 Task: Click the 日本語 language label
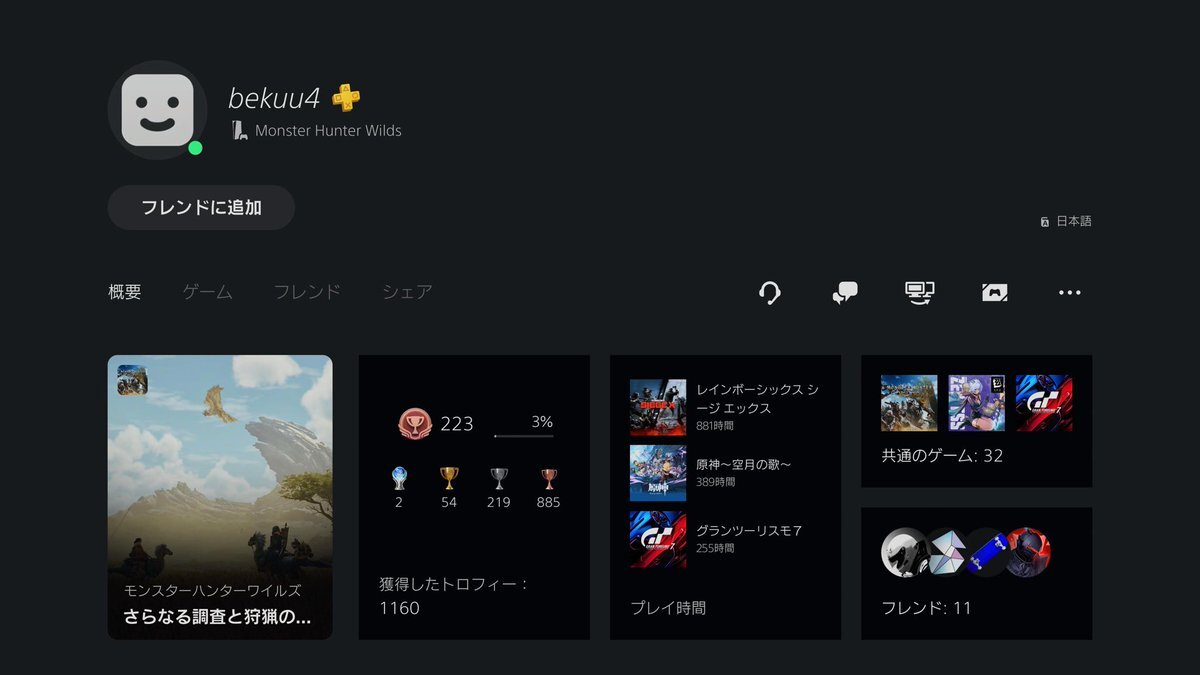1074,221
